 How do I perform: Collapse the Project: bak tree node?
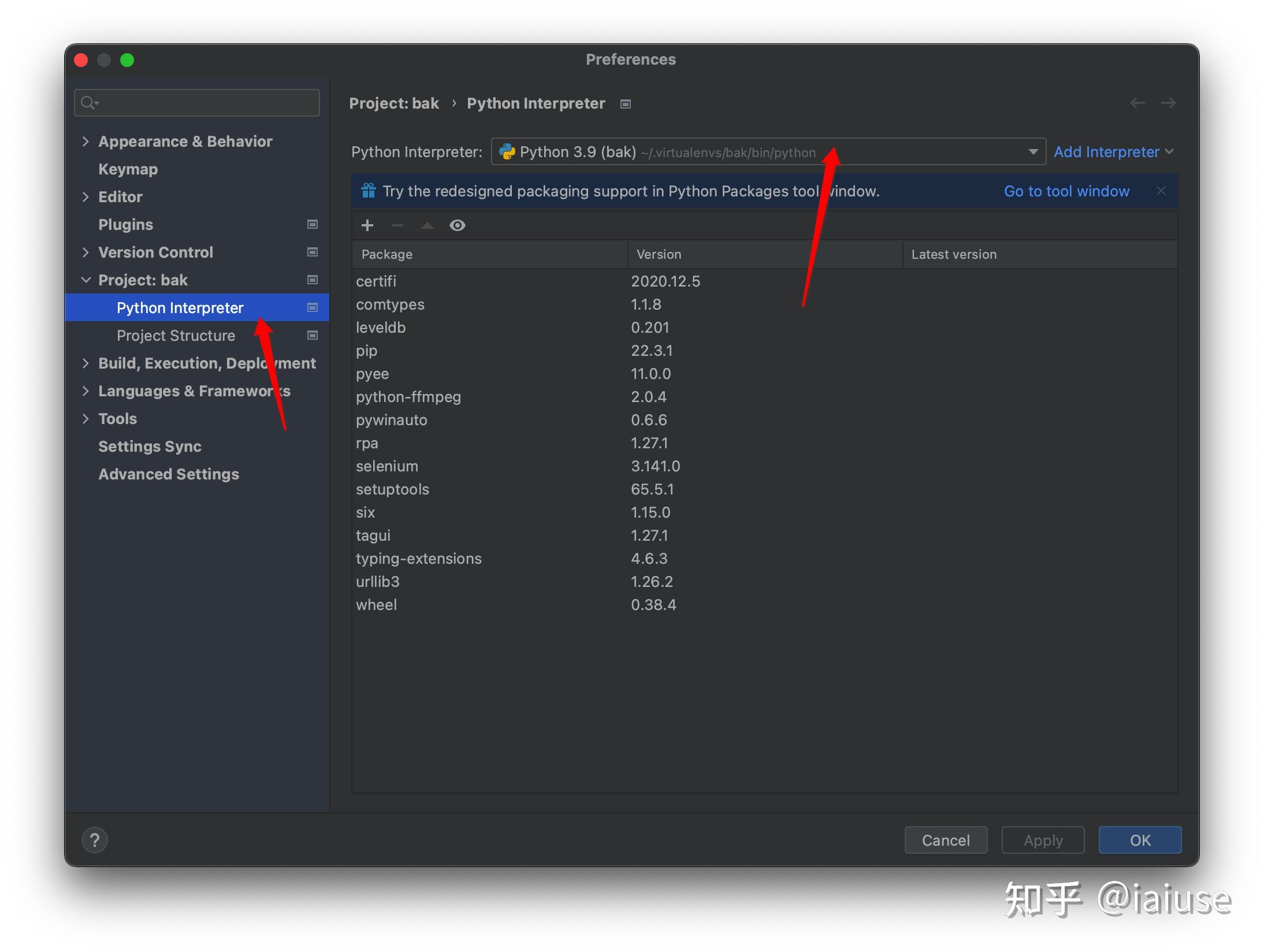click(85, 280)
